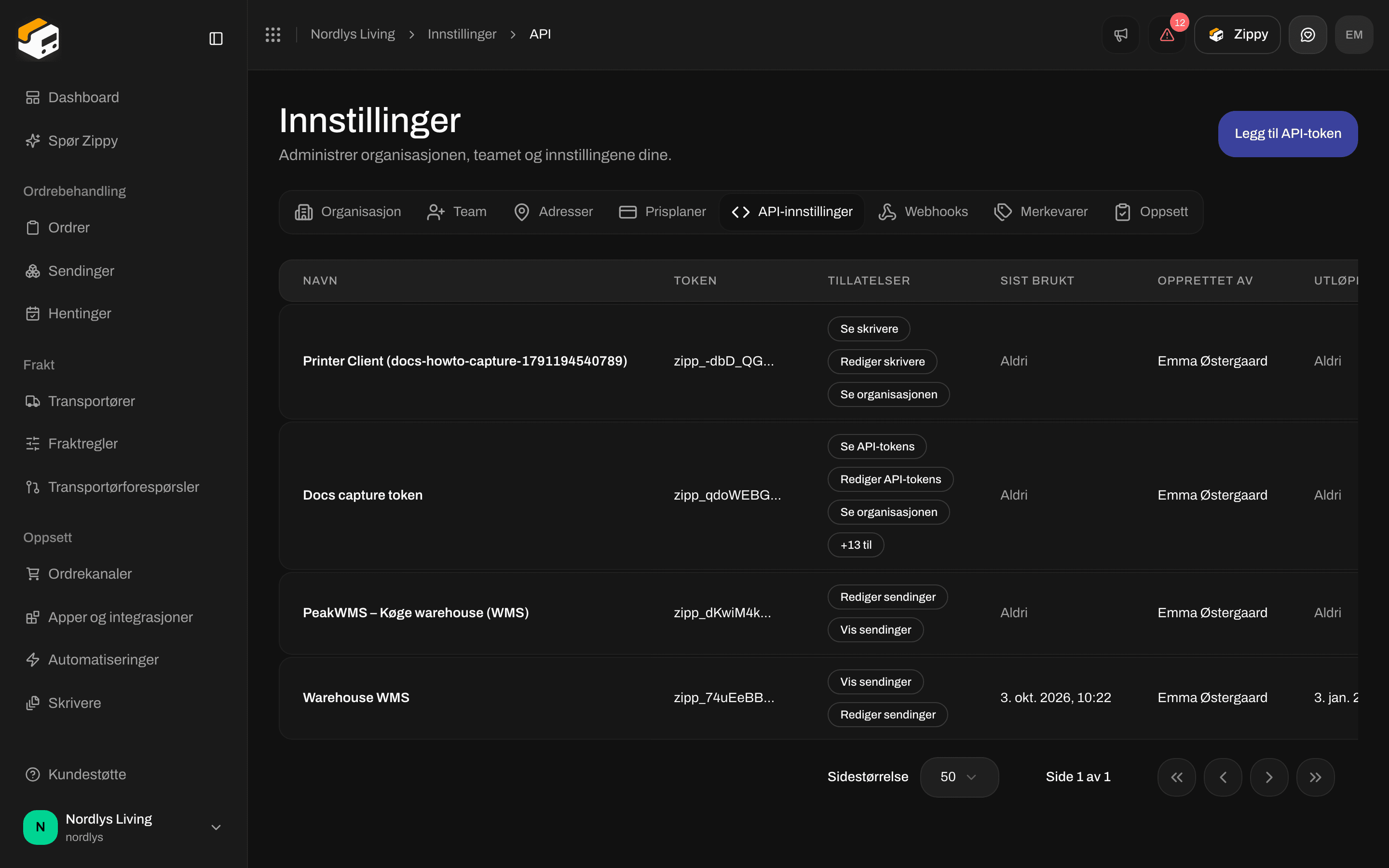Image resolution: width=1389 pixels, height=868 pixels.
Task: Open the Warehouse WMS row name
Action: [356, 697]
